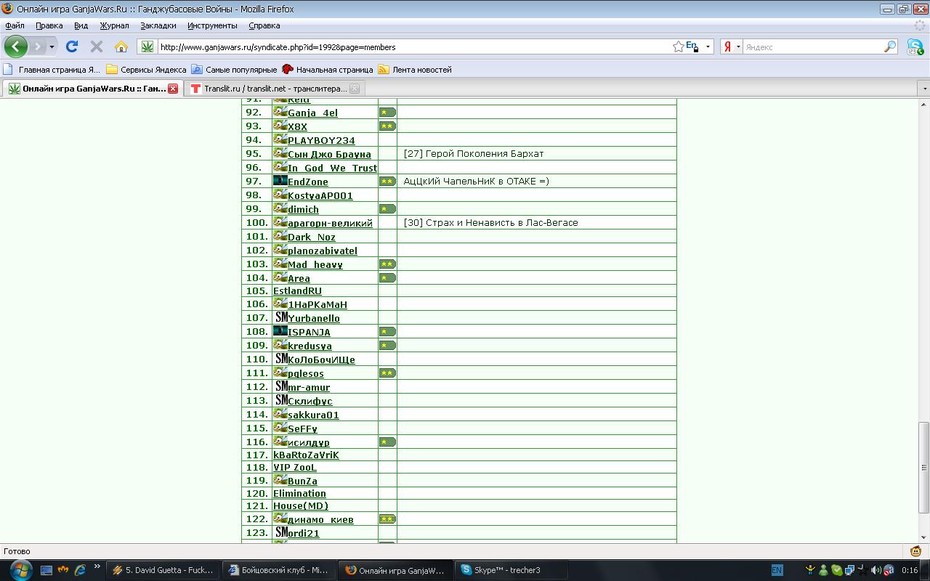Click the magnifier icon in Yandex search box
930x581 pixels.
click(x=890, y=46)
